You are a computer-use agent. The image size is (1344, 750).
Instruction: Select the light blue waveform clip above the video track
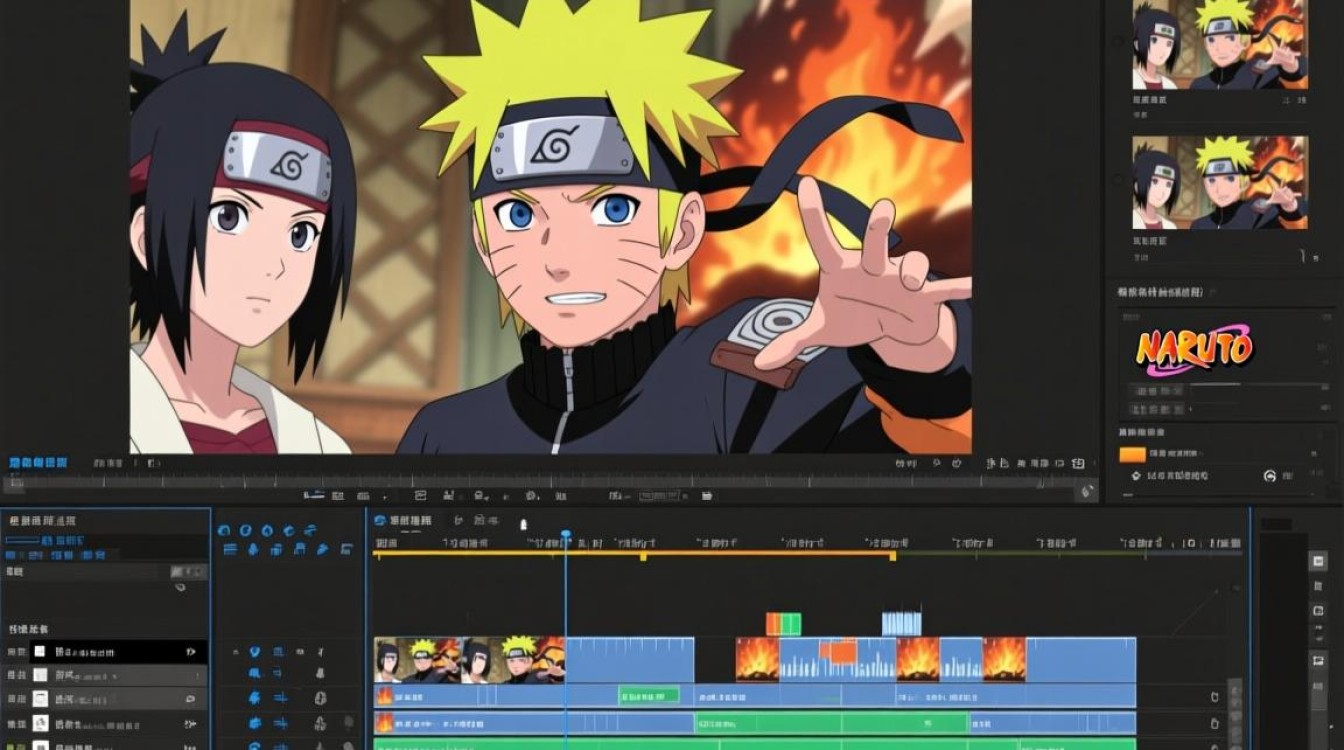click(x=901, y=623)
